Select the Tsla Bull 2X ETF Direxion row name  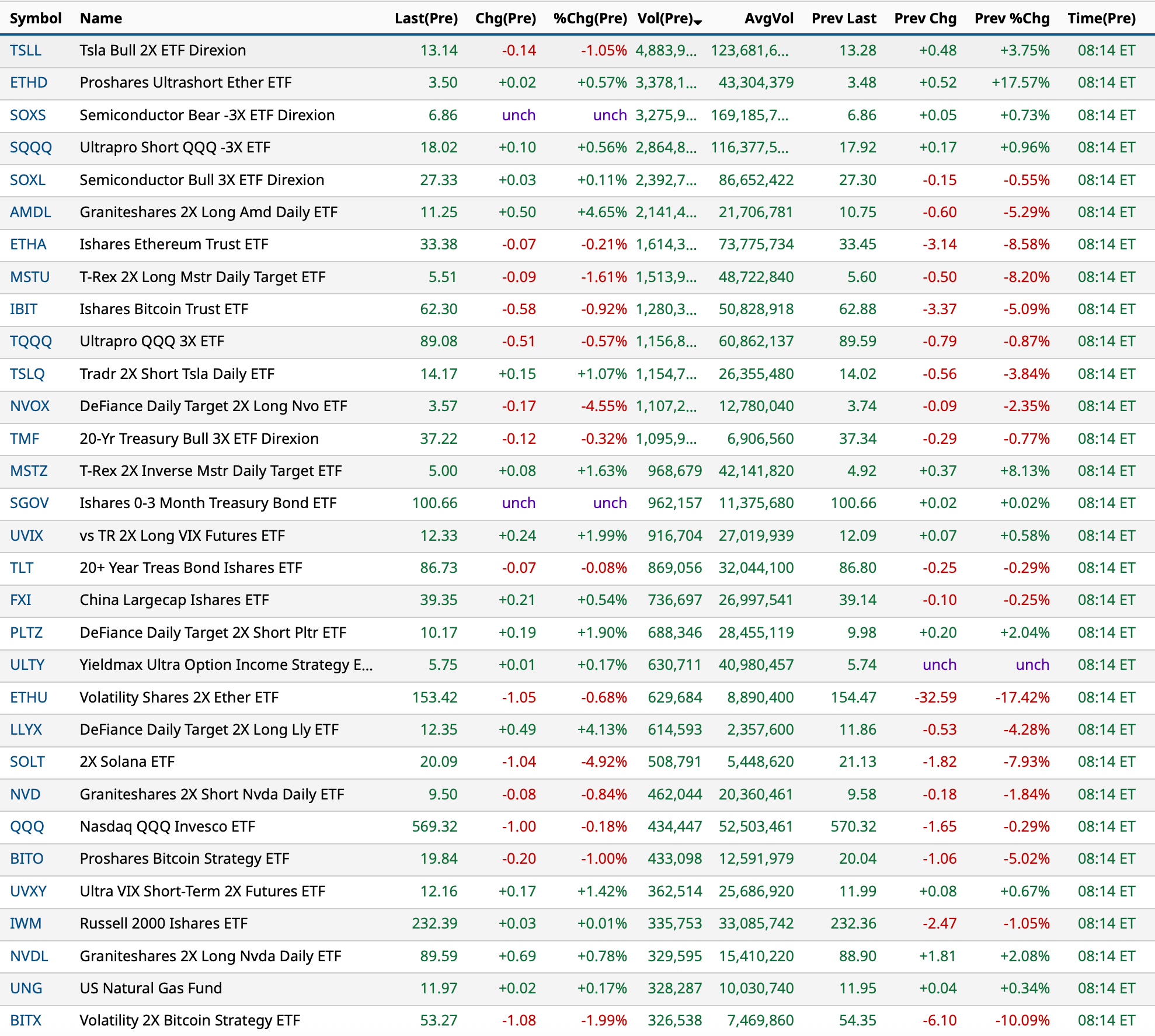162,50
